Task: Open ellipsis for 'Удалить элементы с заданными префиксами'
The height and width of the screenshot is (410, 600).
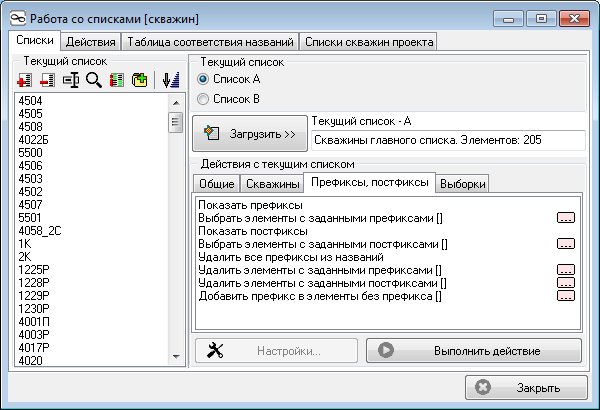Action: pyautogui.click(x=566, y=270)
